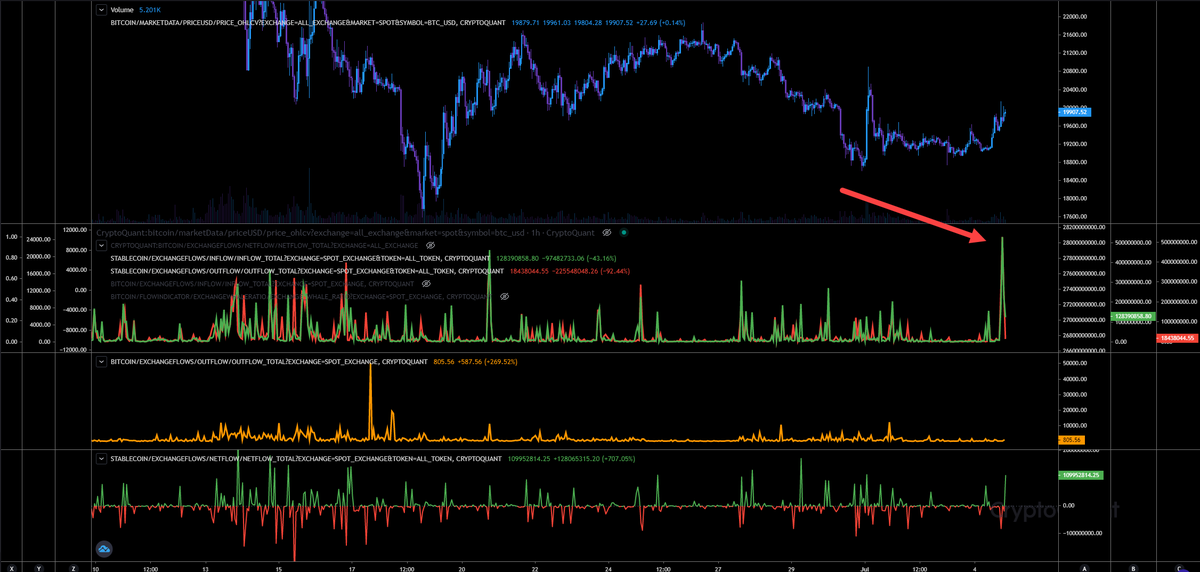Click the green 109952814.25 netflow value label
The width and height of the screenshot is (1200, 572).
coord(1081,475)
